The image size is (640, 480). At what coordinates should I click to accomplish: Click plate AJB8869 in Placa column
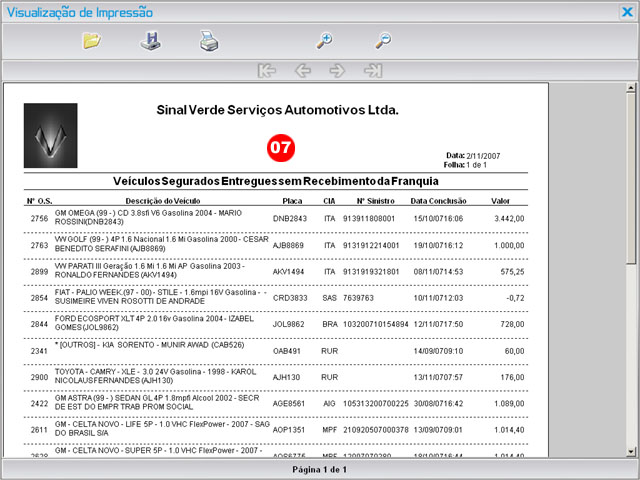coord(288,245)
